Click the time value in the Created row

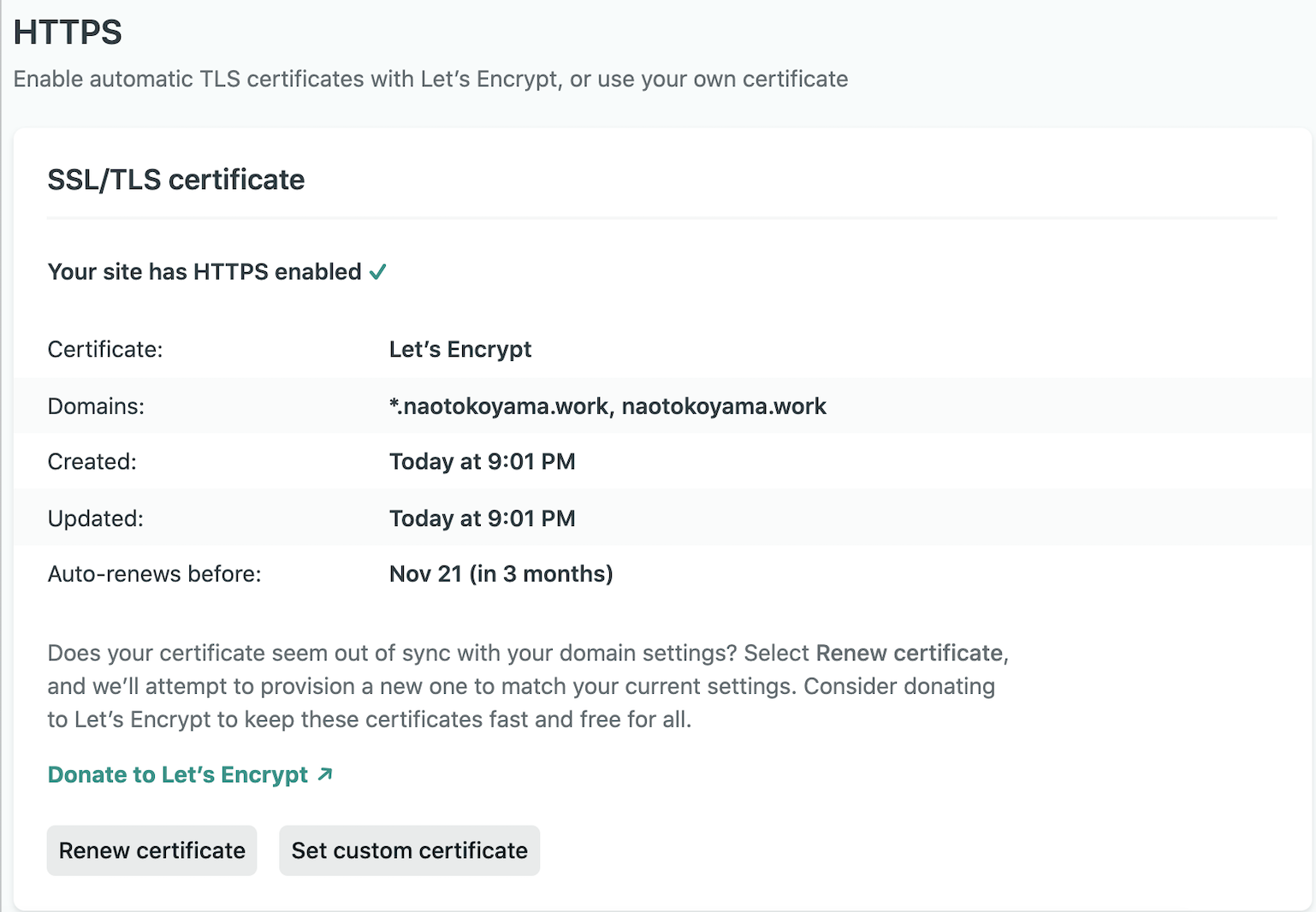pyautogui.click(x=482, y=461)
